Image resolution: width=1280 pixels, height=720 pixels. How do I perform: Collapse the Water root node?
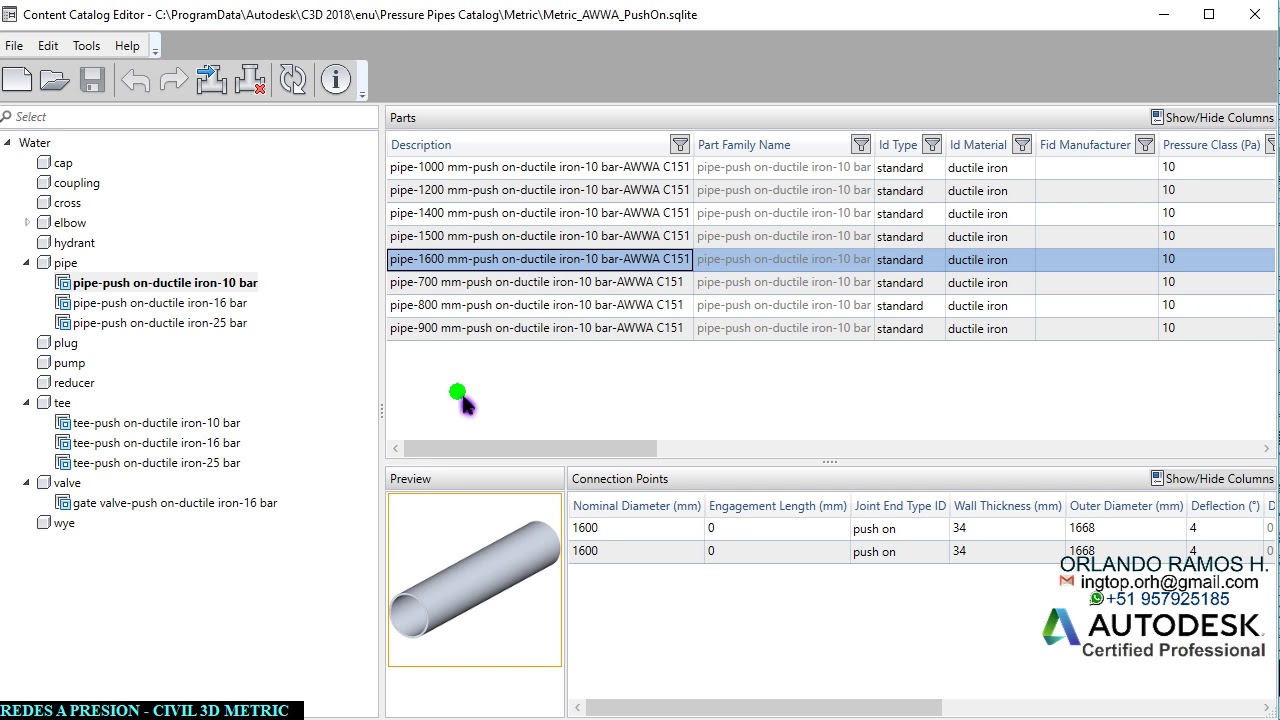click(x=7, y=143)
